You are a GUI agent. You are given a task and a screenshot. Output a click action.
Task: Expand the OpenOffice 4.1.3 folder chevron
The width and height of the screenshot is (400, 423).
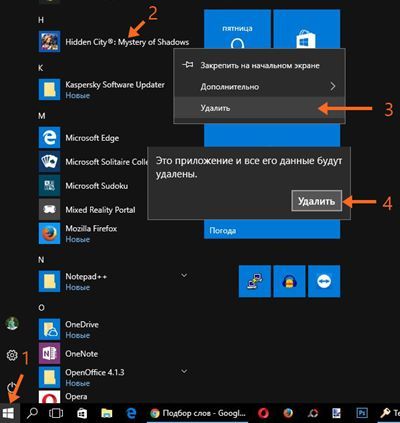point(184,371)
